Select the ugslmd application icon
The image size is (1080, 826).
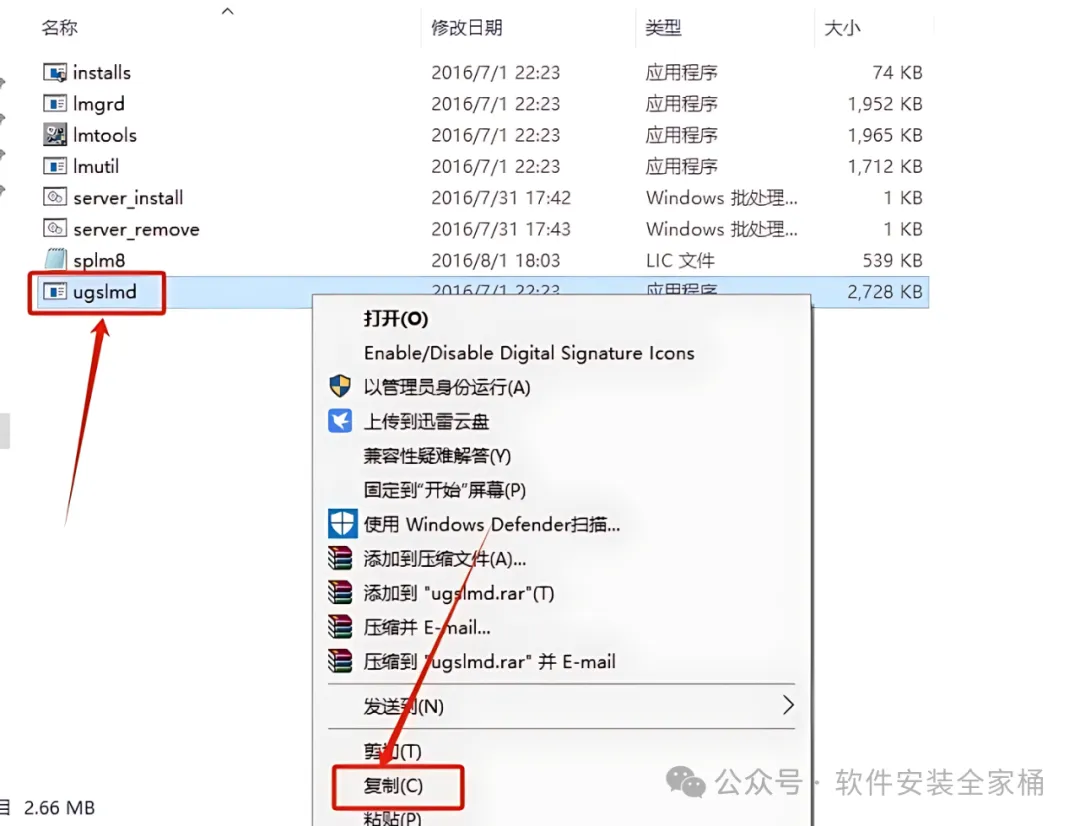(x=55, y=292)
